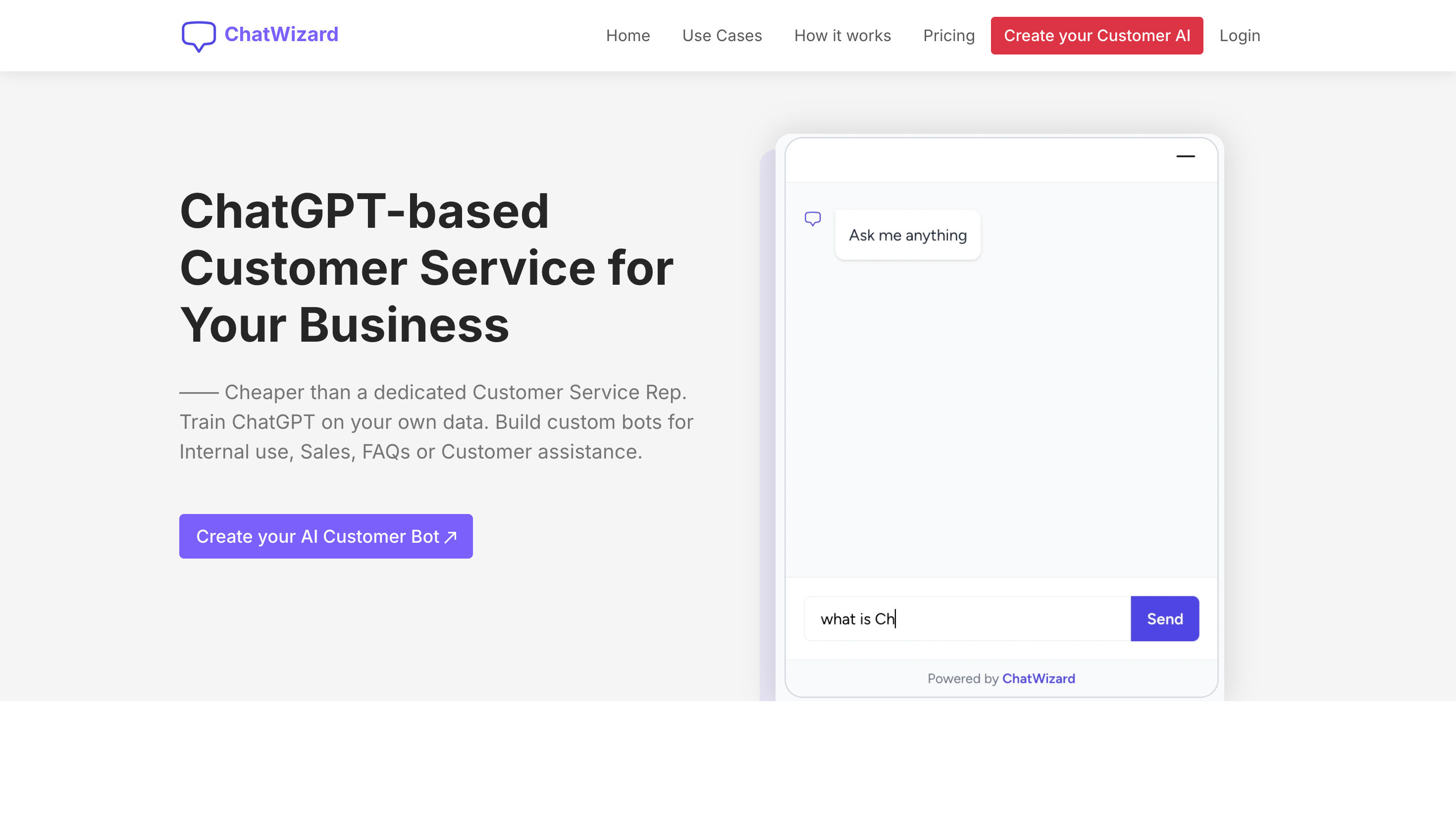Minimize the chat widget with dash icon

1186,156
